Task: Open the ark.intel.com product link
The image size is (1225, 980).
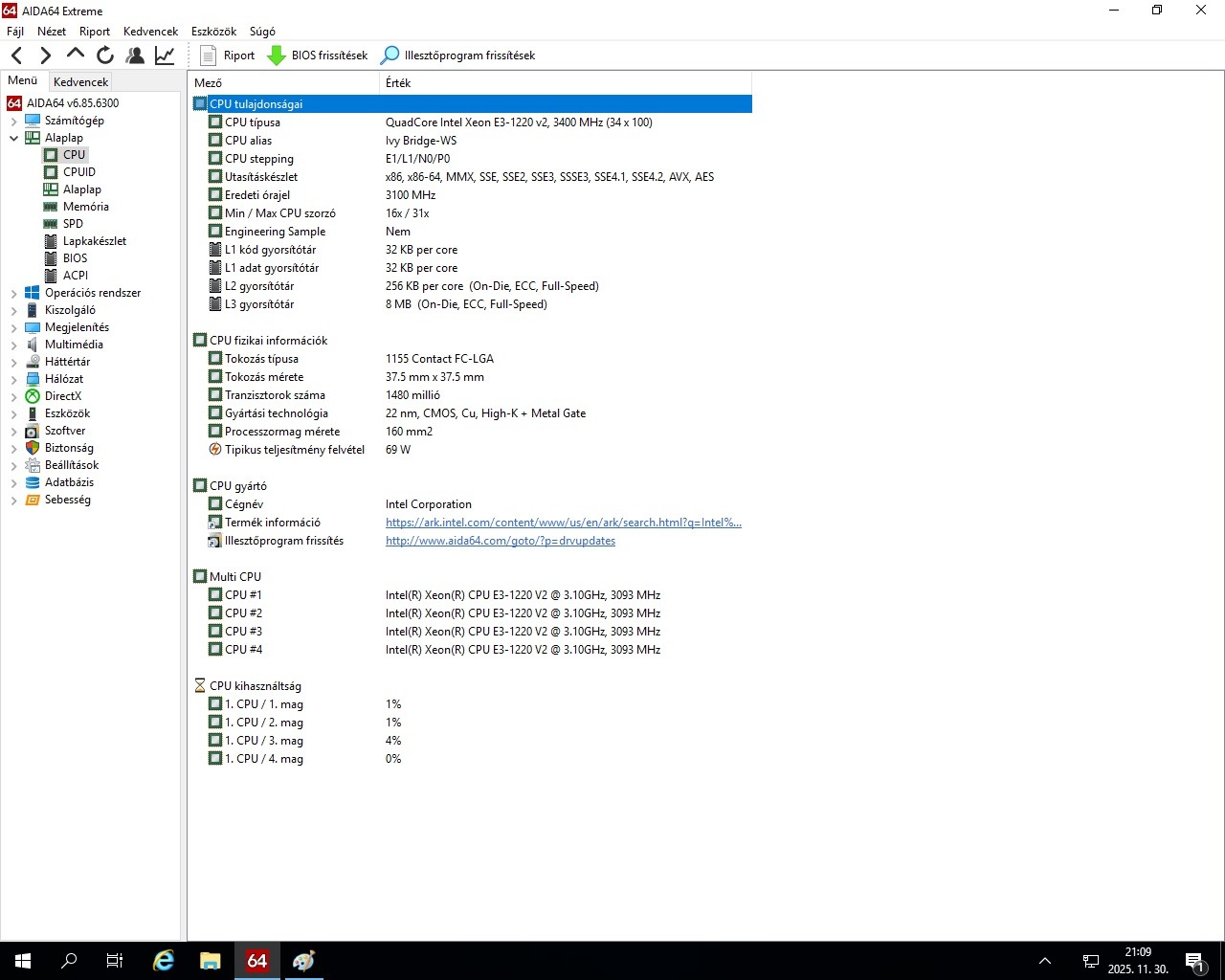Action: [x=564, y=523]
